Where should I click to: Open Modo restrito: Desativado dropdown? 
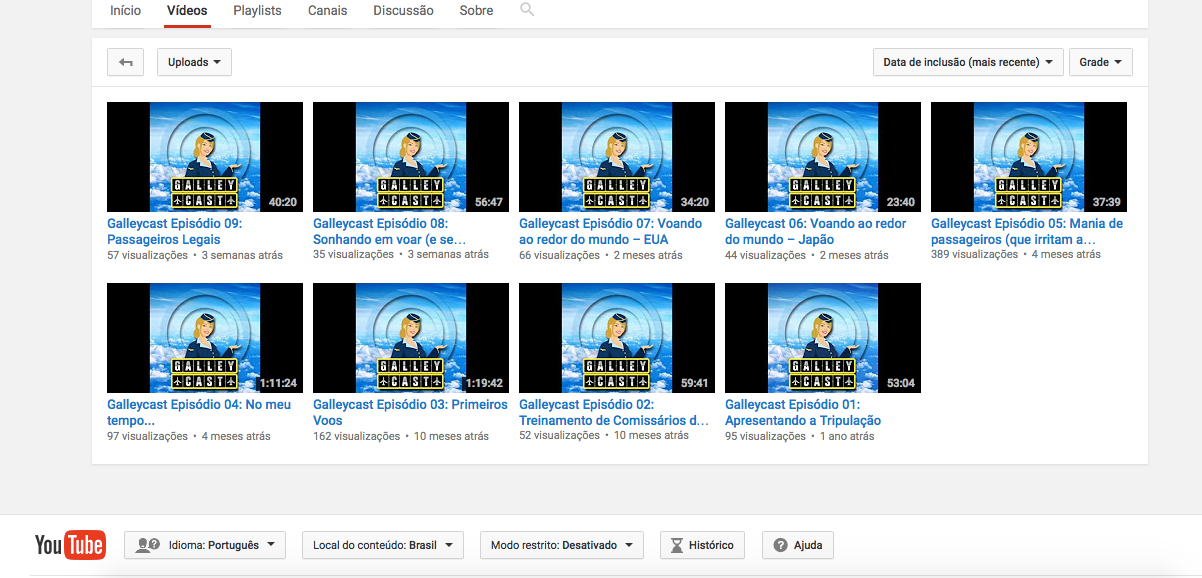562,545
